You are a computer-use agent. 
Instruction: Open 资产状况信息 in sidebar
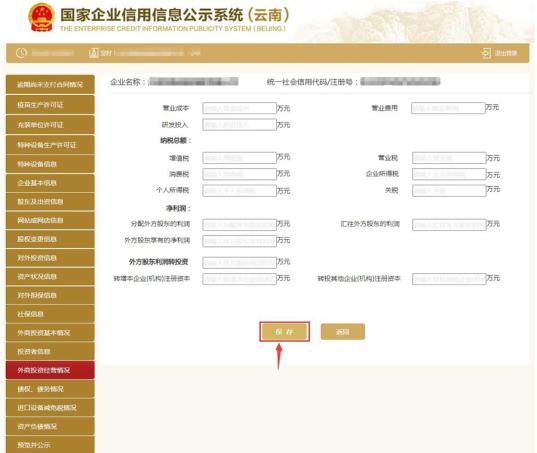tap(50, 276)
